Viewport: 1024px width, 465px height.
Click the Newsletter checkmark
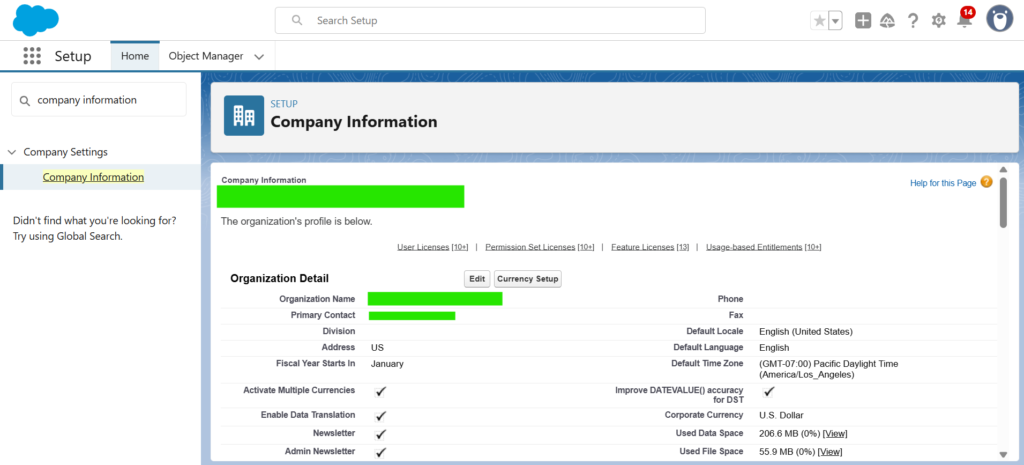tap(381, 434)
